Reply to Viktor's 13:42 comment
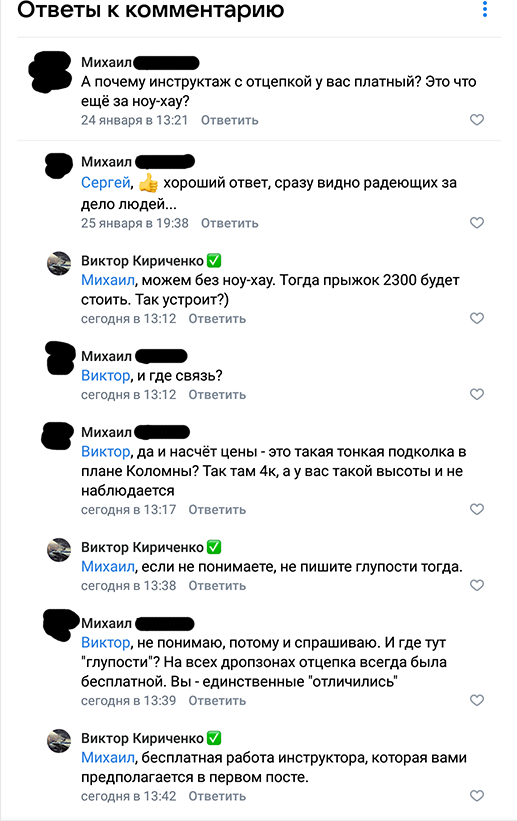The image size is (517, 821). tap(217, 796)
